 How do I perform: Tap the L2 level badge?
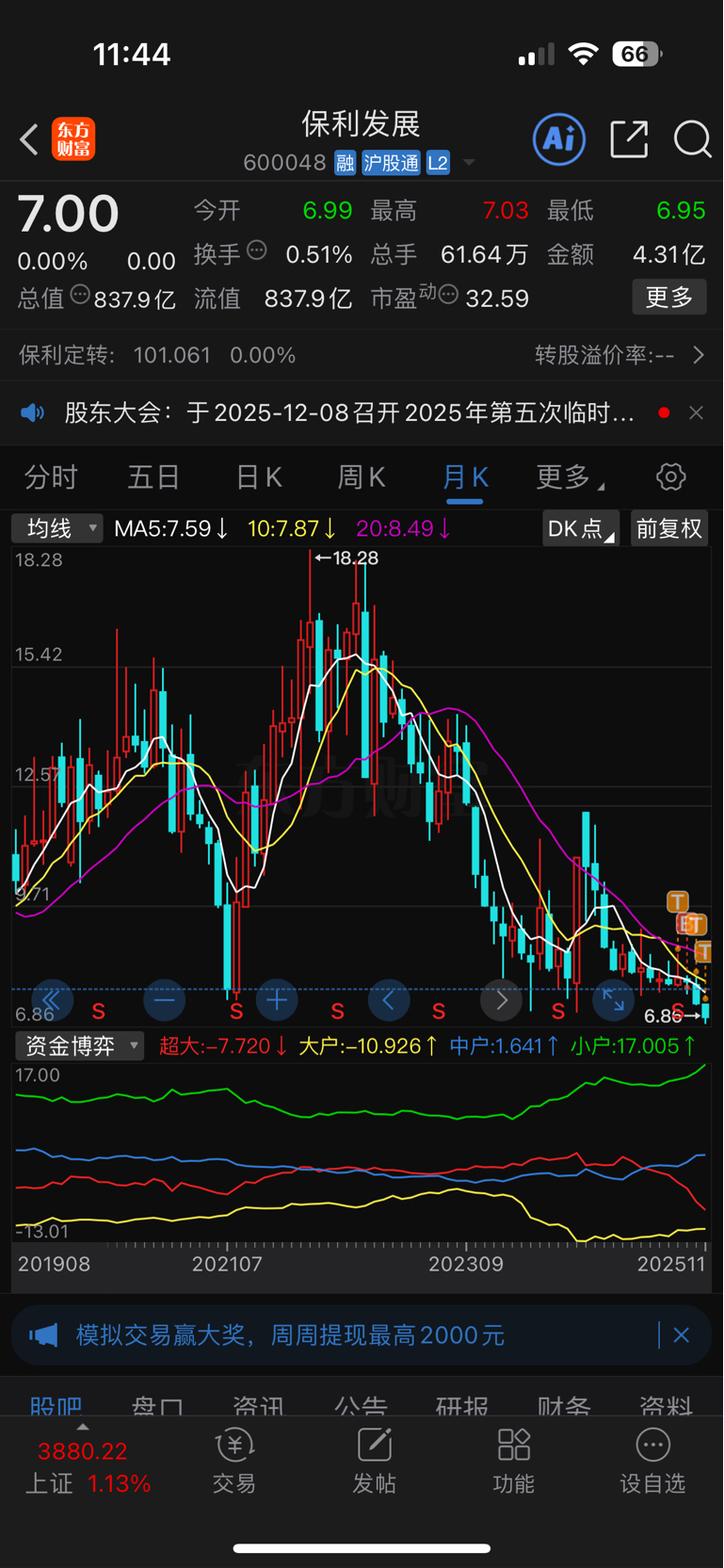[438, 163]
